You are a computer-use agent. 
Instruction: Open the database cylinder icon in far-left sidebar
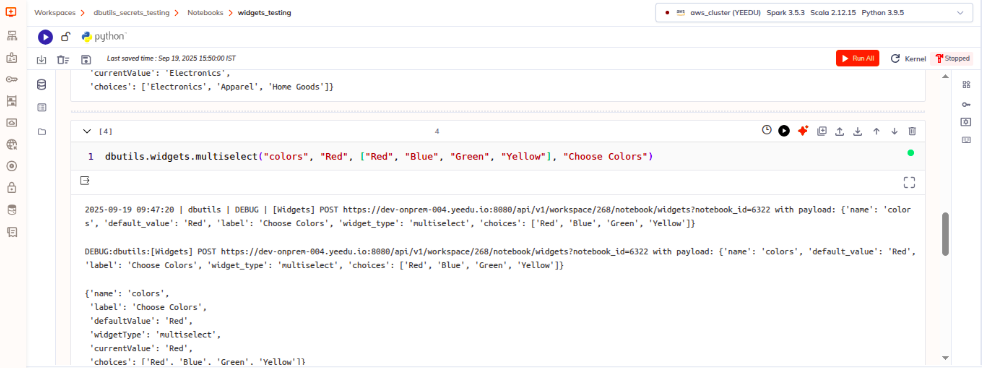tap(11, 210)
